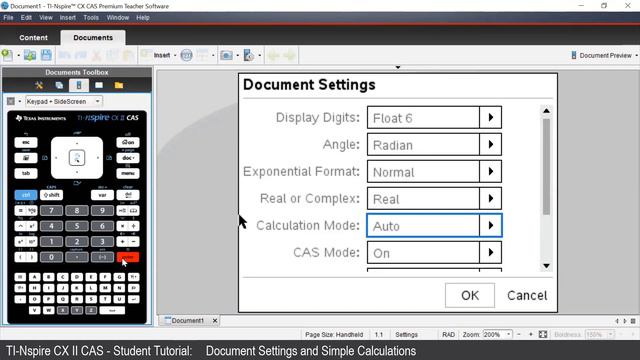
Task: Click the number 3 key on keypad
Action: point(102,242)
